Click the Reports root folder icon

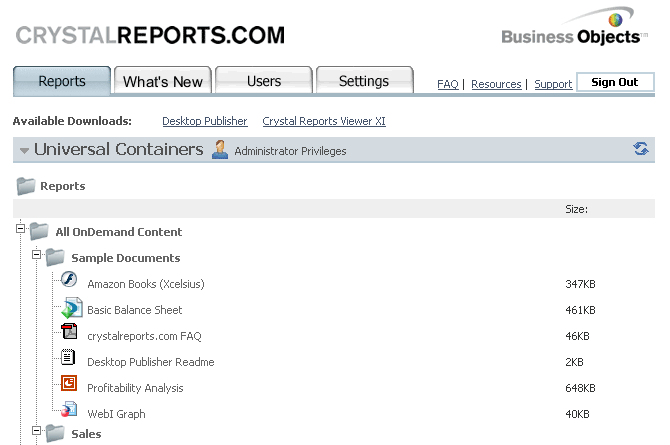coord(26,186)
